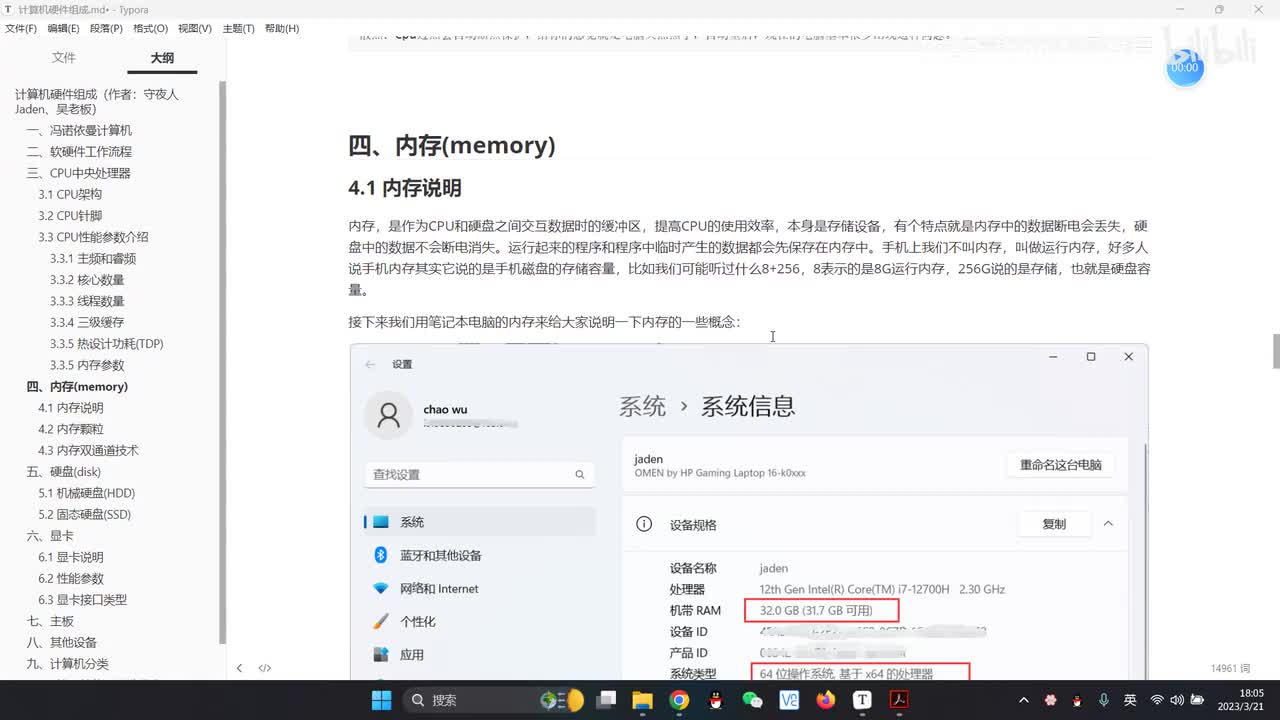Switch sidebar to the 文件 tab
The width and height of the screenshot is (1280, 720).
(64, 58)
